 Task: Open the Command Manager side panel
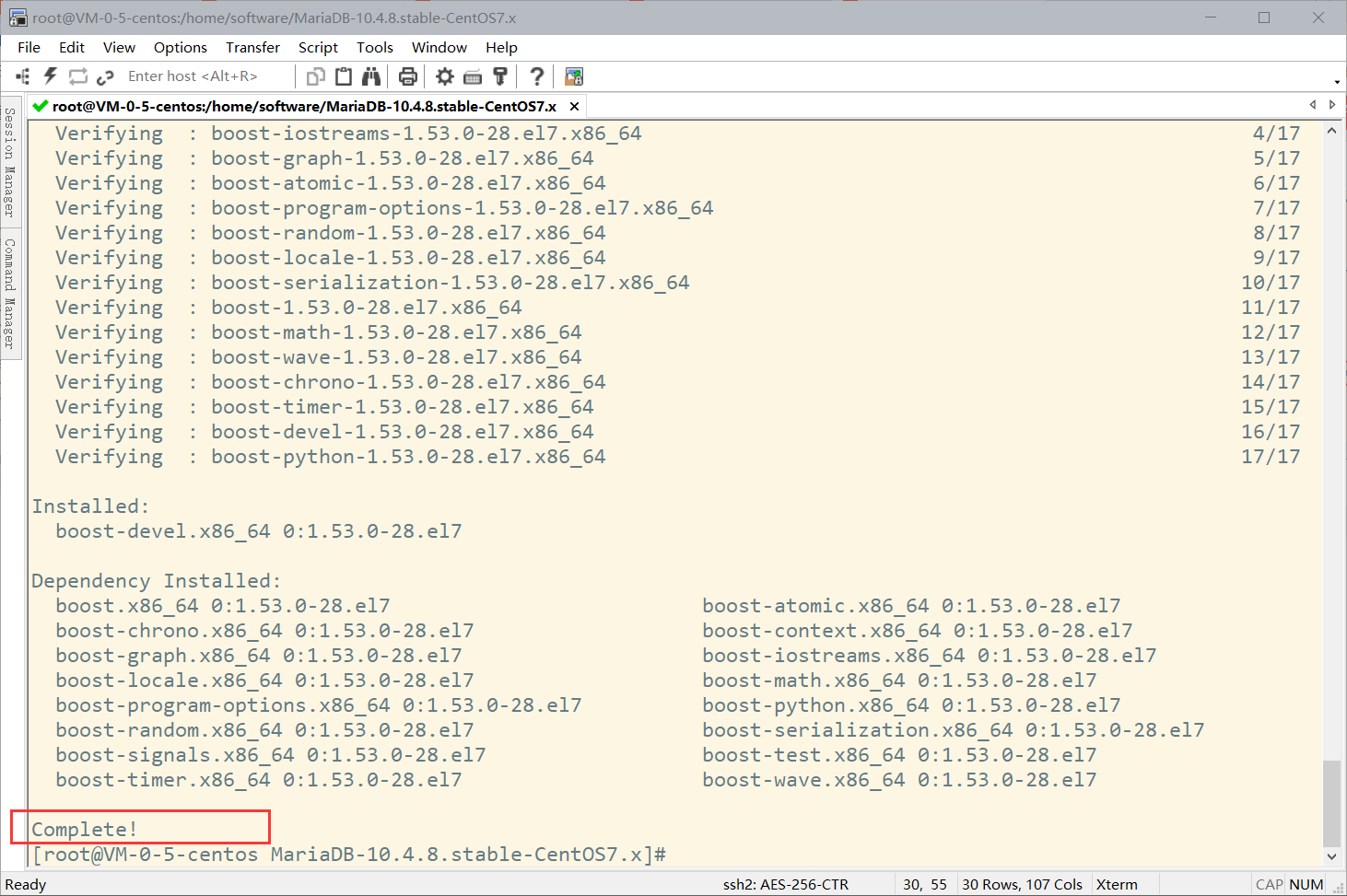pos(10,294)
